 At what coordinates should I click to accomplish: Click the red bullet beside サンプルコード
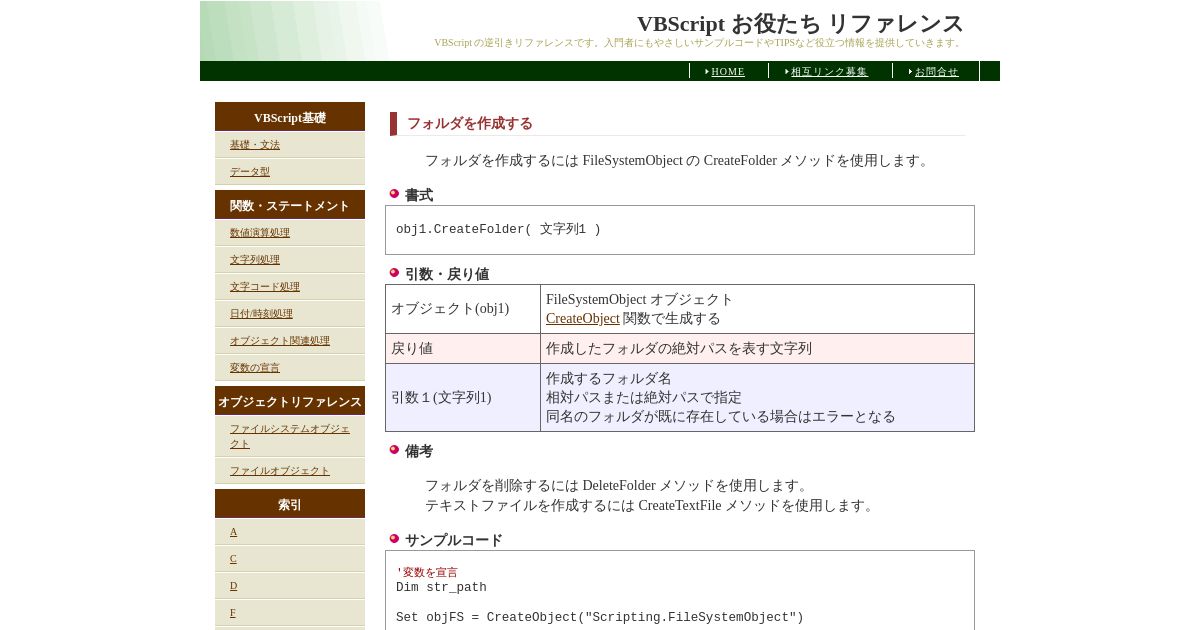click(394, 539)
